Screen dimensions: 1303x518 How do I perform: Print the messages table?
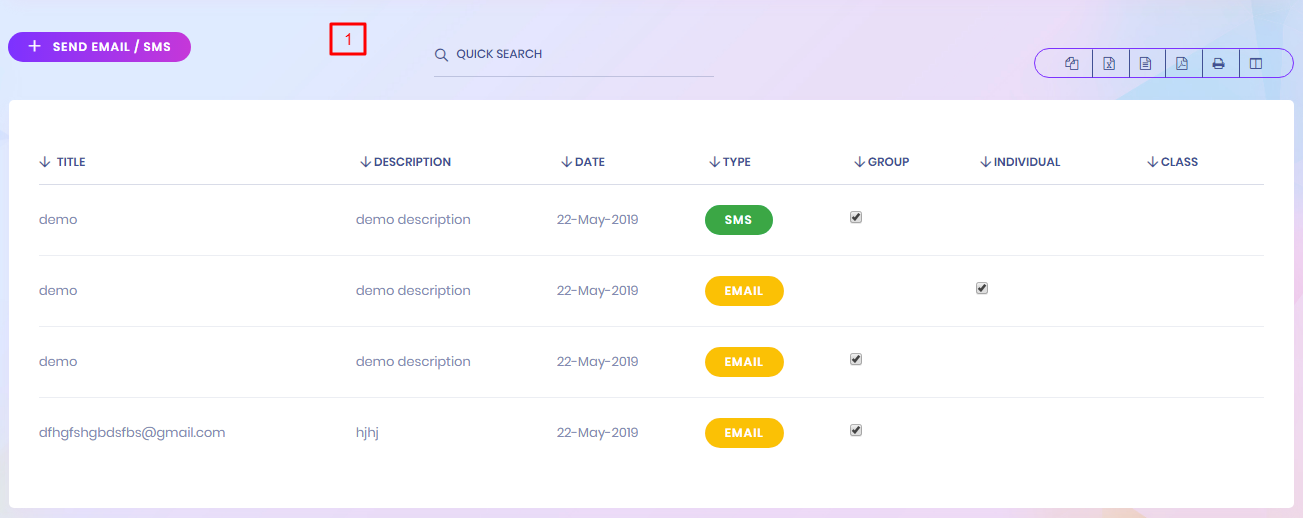click(x=1219, y=64)
